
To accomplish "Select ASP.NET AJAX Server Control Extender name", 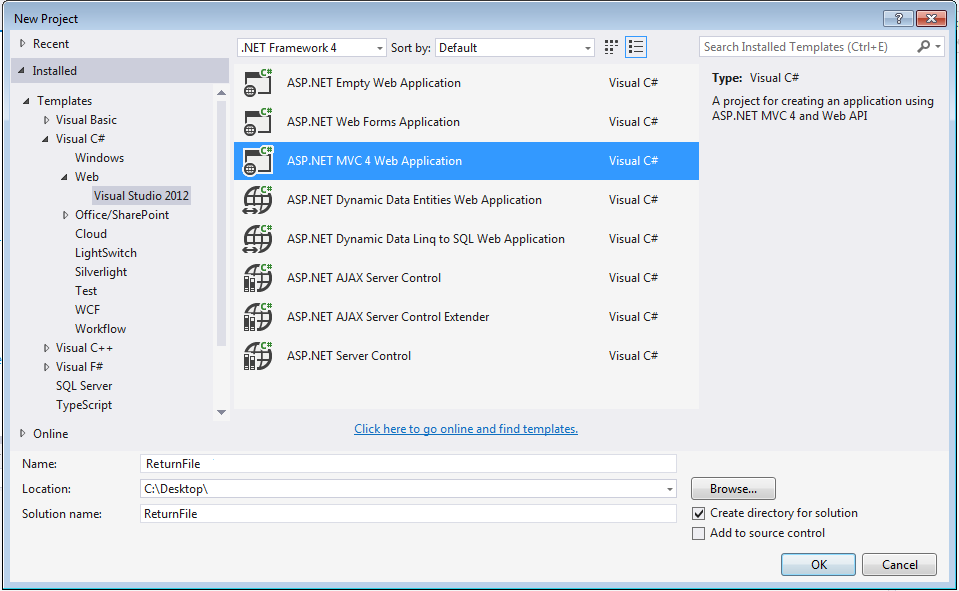I will [x=388, y=318].
